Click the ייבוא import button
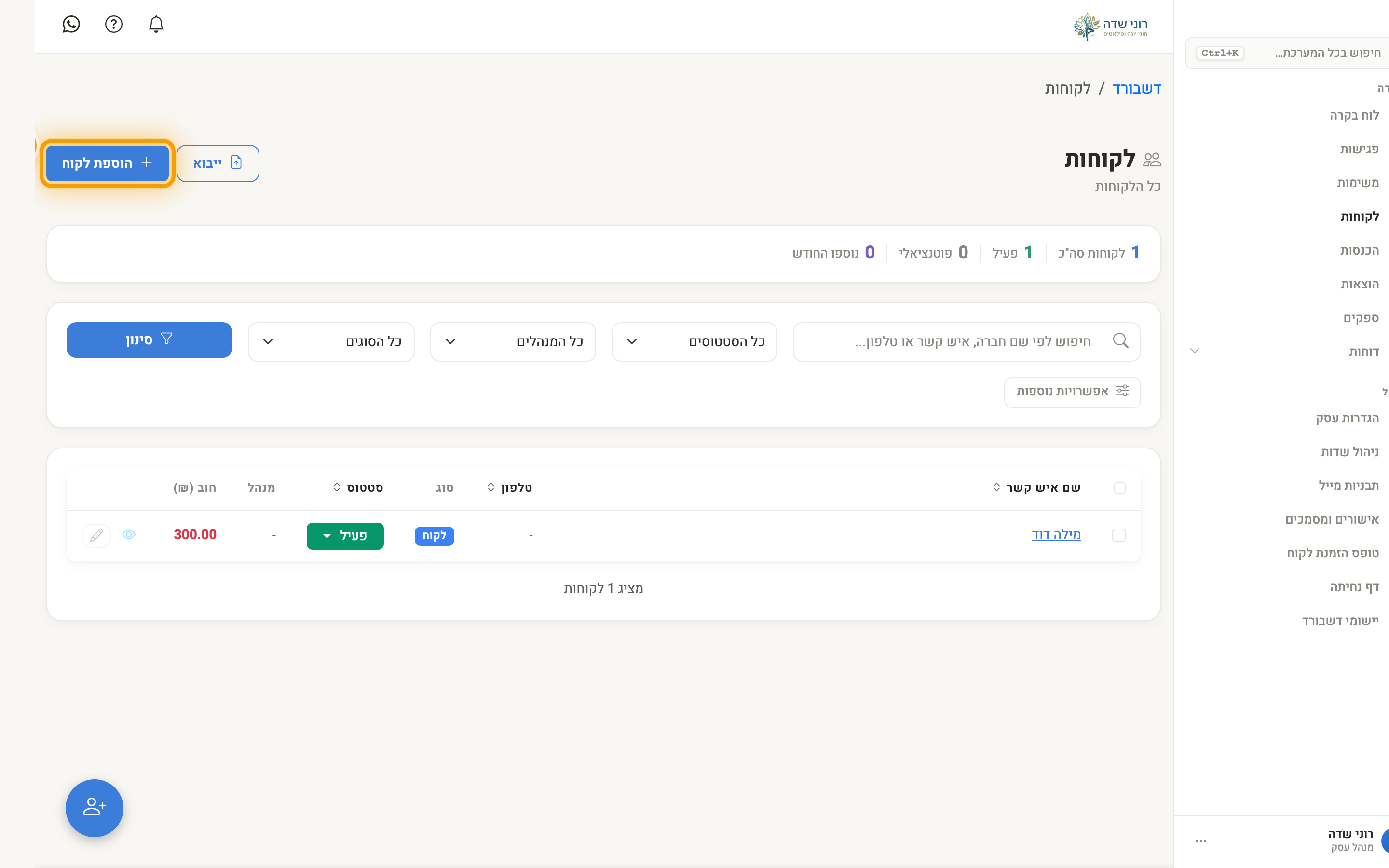 click(218, 163)
